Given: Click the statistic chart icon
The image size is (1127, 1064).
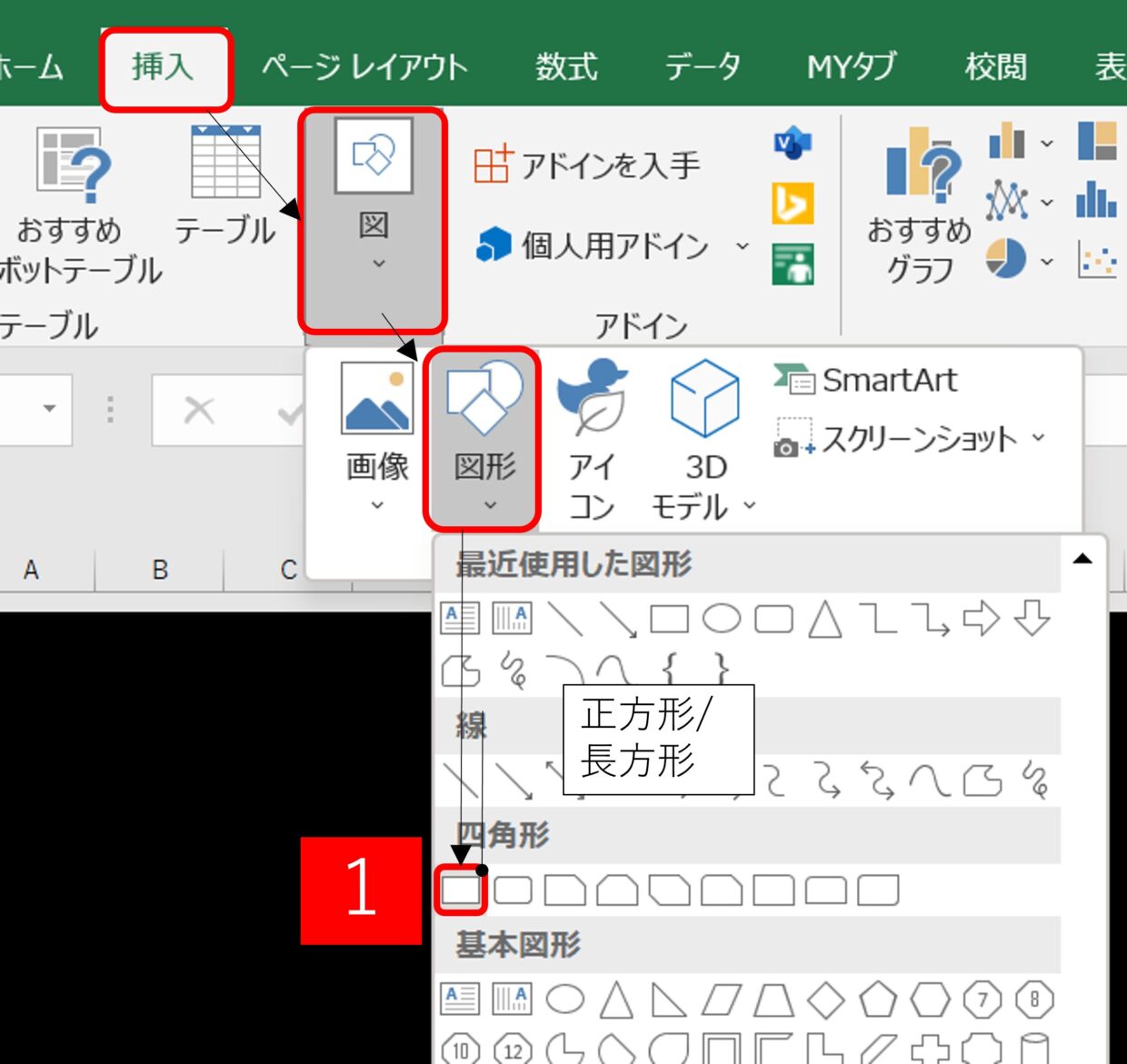Looking at the screenshot, I should pos(1097,201).
